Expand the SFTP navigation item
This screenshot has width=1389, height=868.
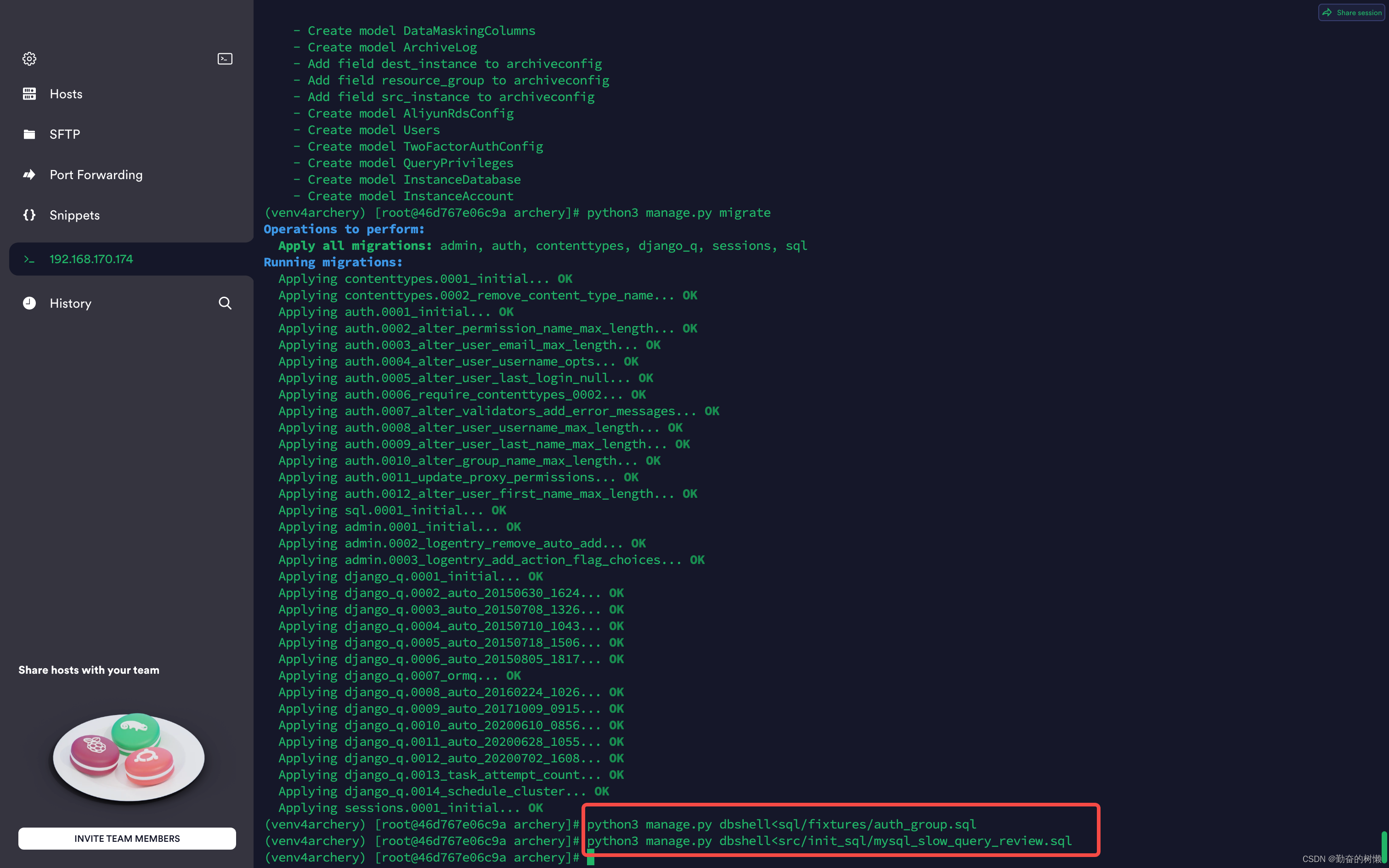(65, 133)
